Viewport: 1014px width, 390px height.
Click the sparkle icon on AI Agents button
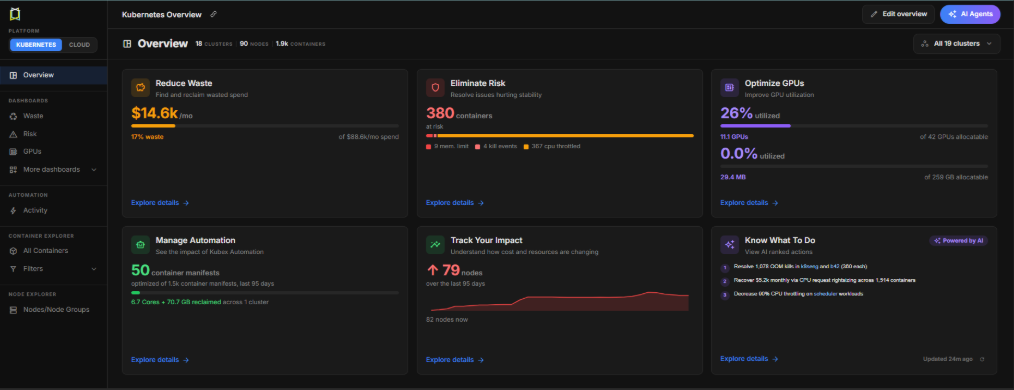pos(954,14)
